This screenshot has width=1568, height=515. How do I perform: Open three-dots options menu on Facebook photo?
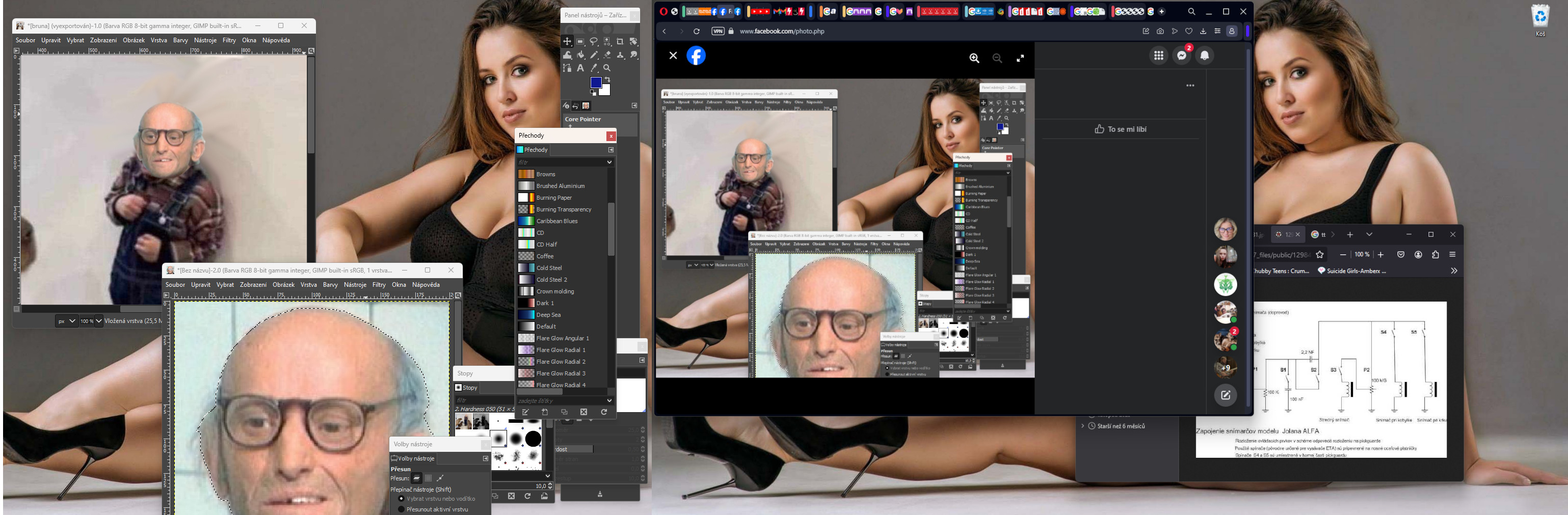tap(1190, 85)
